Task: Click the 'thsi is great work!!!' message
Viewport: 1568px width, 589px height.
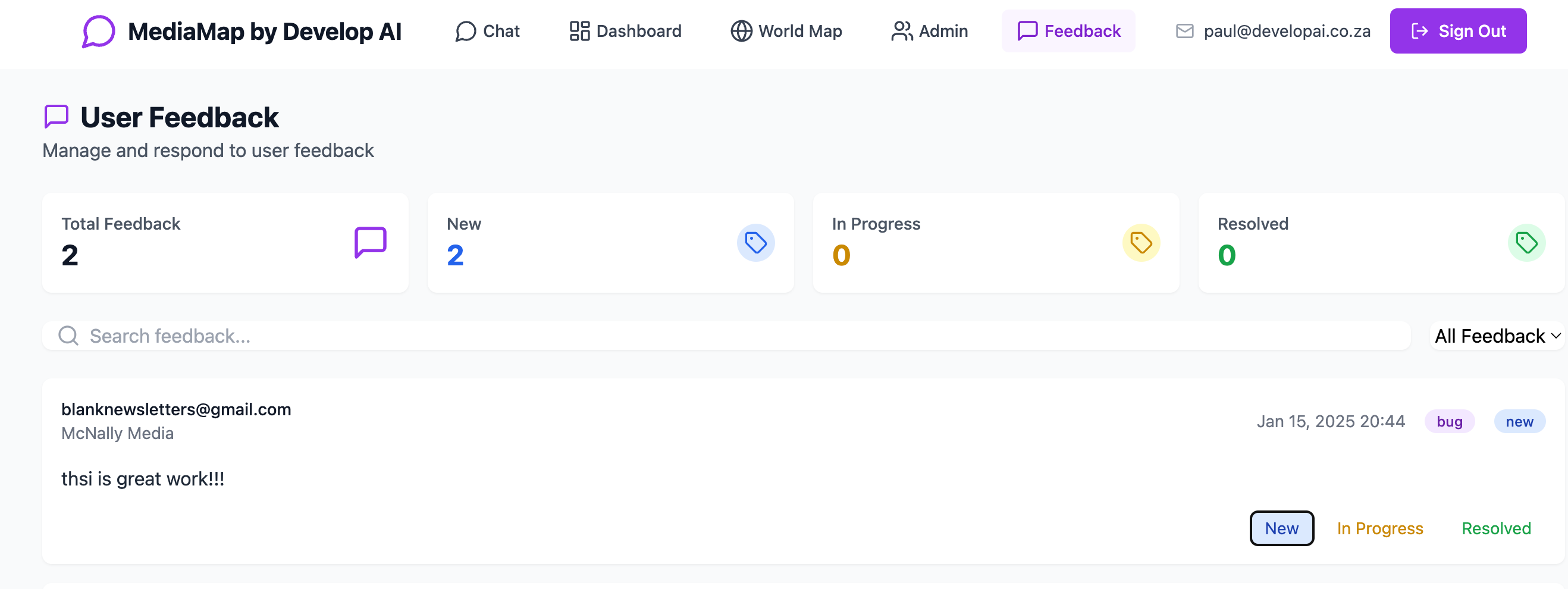Action: [x=143, y=479]
